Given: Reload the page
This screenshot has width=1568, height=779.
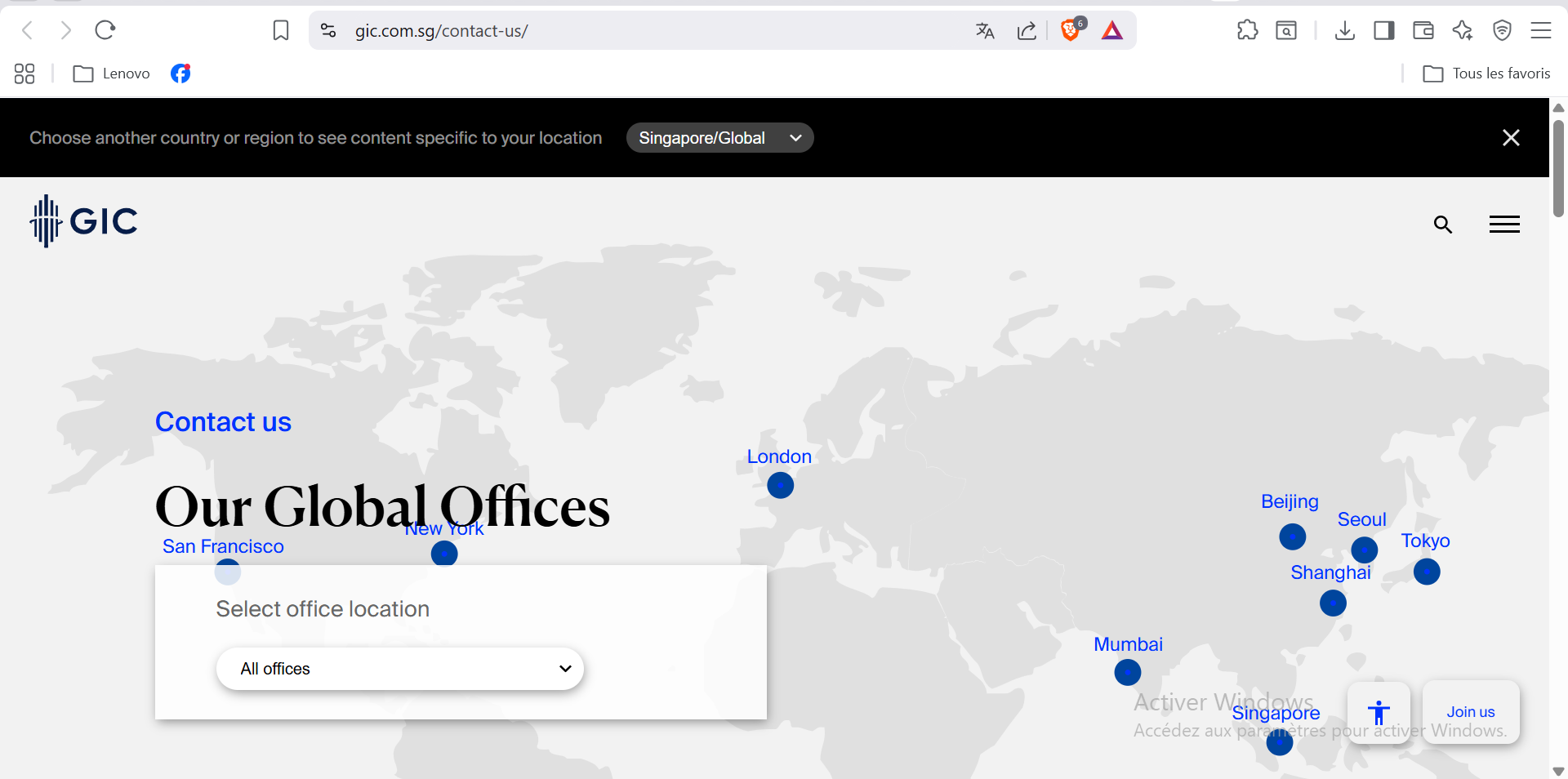Looking at the screenshot, I should [x=105, y=31].
